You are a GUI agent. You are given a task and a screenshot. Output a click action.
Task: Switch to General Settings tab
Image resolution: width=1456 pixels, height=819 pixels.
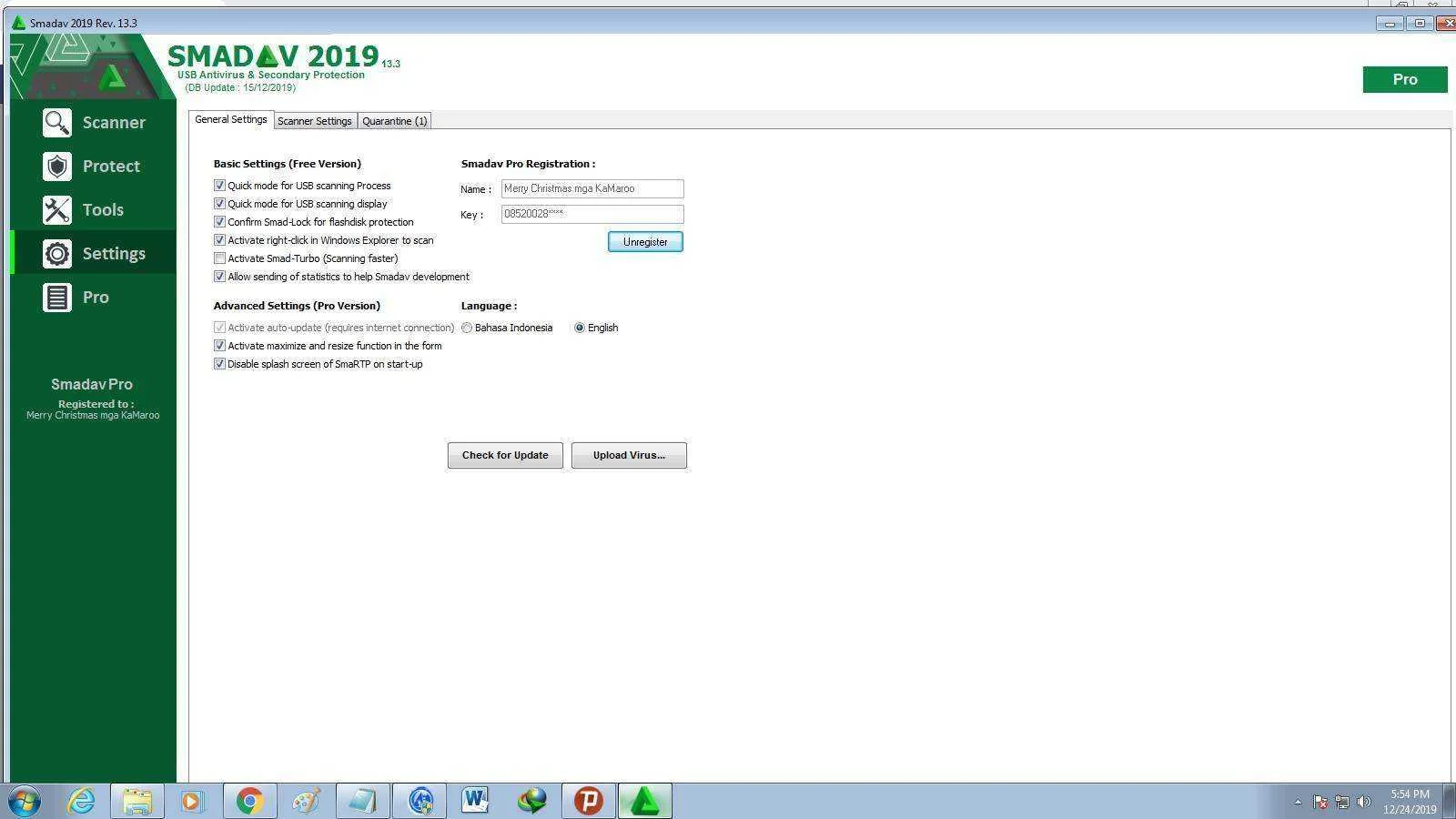click(231, 120)
